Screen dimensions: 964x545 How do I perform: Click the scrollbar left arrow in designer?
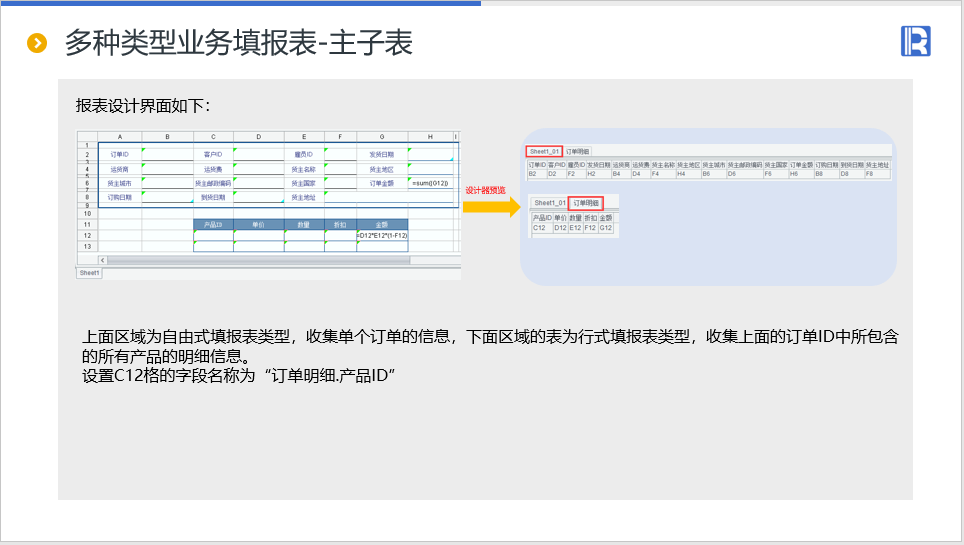pos(103,260)
